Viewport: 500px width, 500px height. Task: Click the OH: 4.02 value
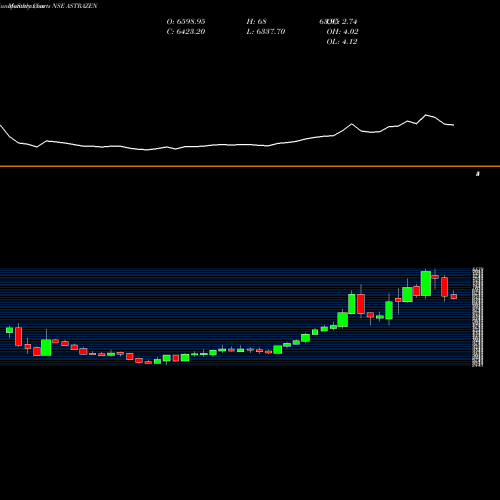[342, 32]
